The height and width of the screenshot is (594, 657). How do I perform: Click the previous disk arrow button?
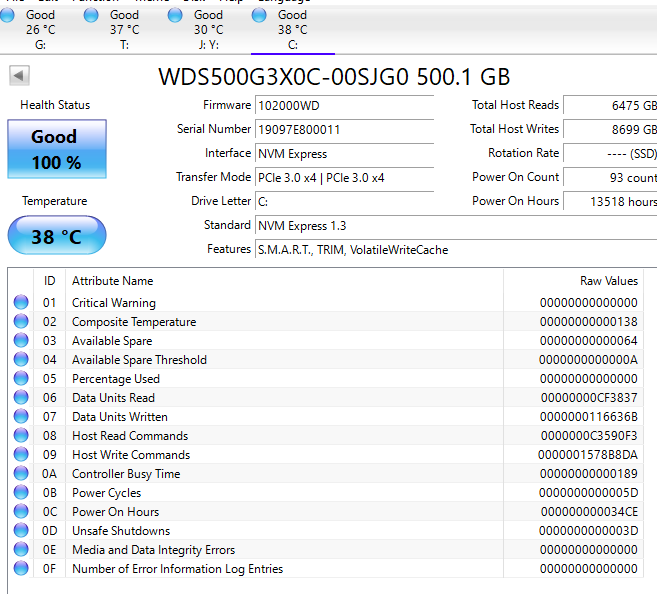point(19,76)
